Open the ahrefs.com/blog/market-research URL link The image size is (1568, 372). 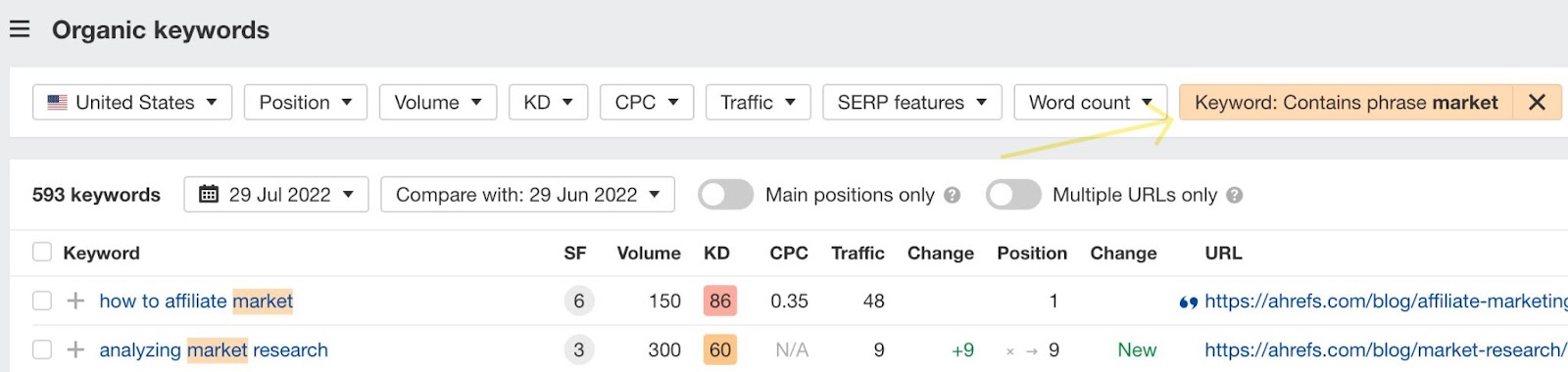(x=1385, y=349)
